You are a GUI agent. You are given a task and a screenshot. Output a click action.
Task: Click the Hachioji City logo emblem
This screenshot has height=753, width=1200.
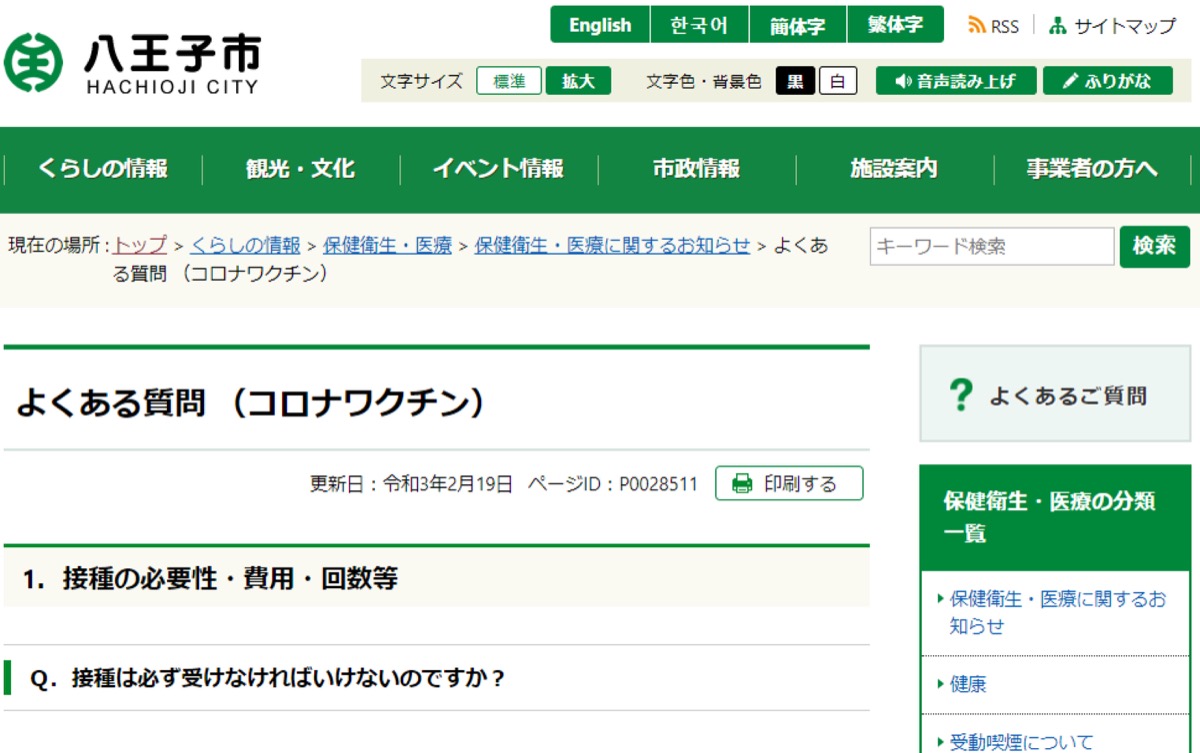pos(34,63)
